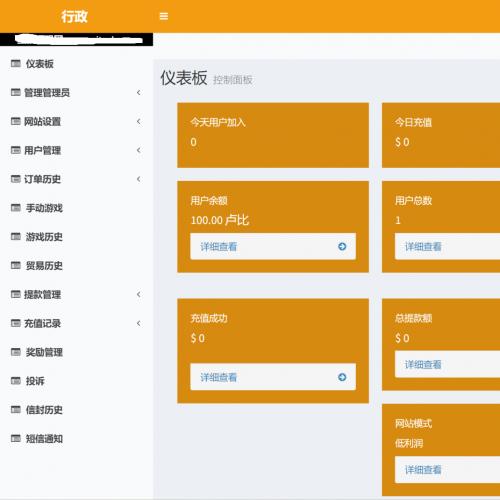Viewport: 500px width, 500px height.
Task: Open the 信封历史 menu item
Action: [x=76, y=410]
